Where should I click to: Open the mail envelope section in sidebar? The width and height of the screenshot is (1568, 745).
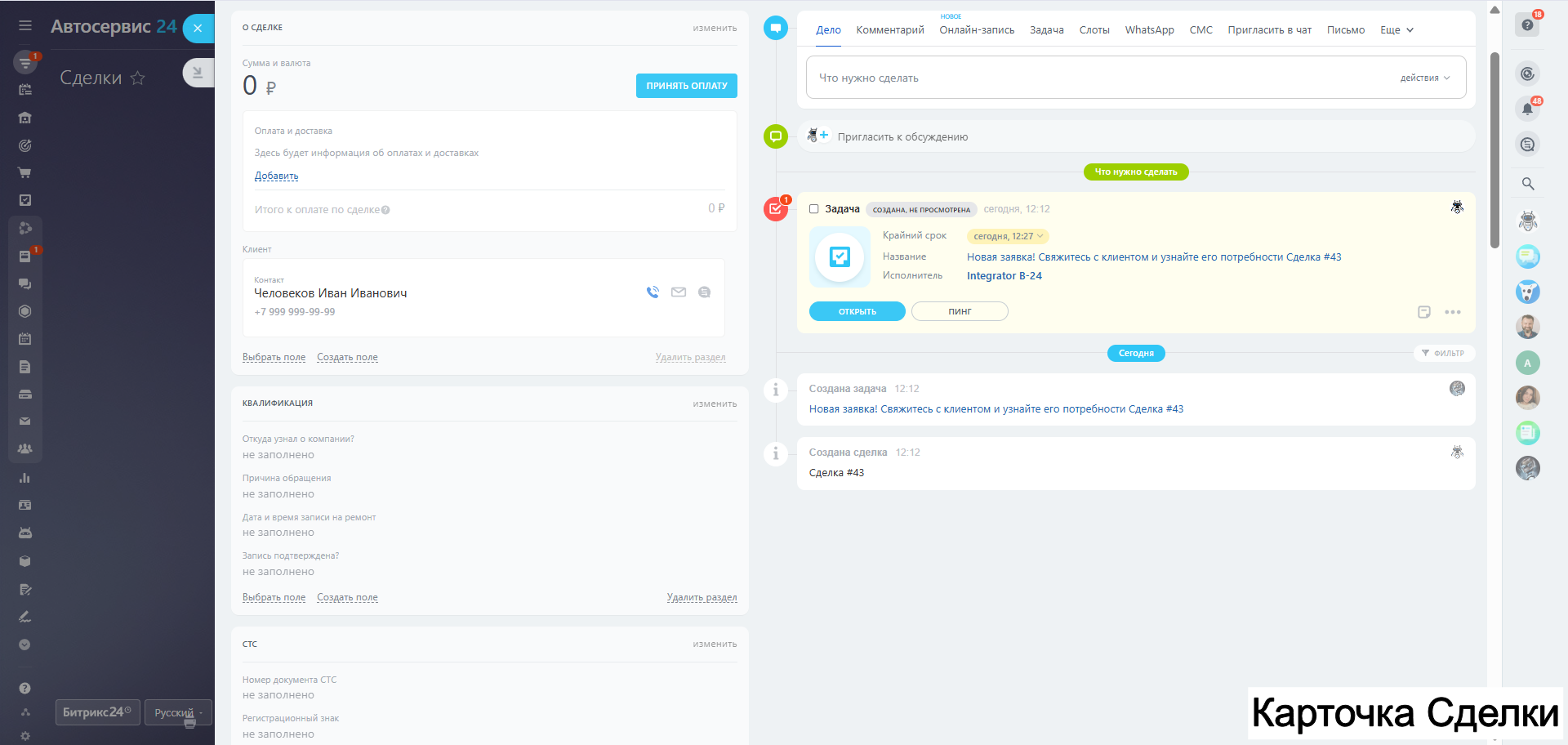coord(25,422)
